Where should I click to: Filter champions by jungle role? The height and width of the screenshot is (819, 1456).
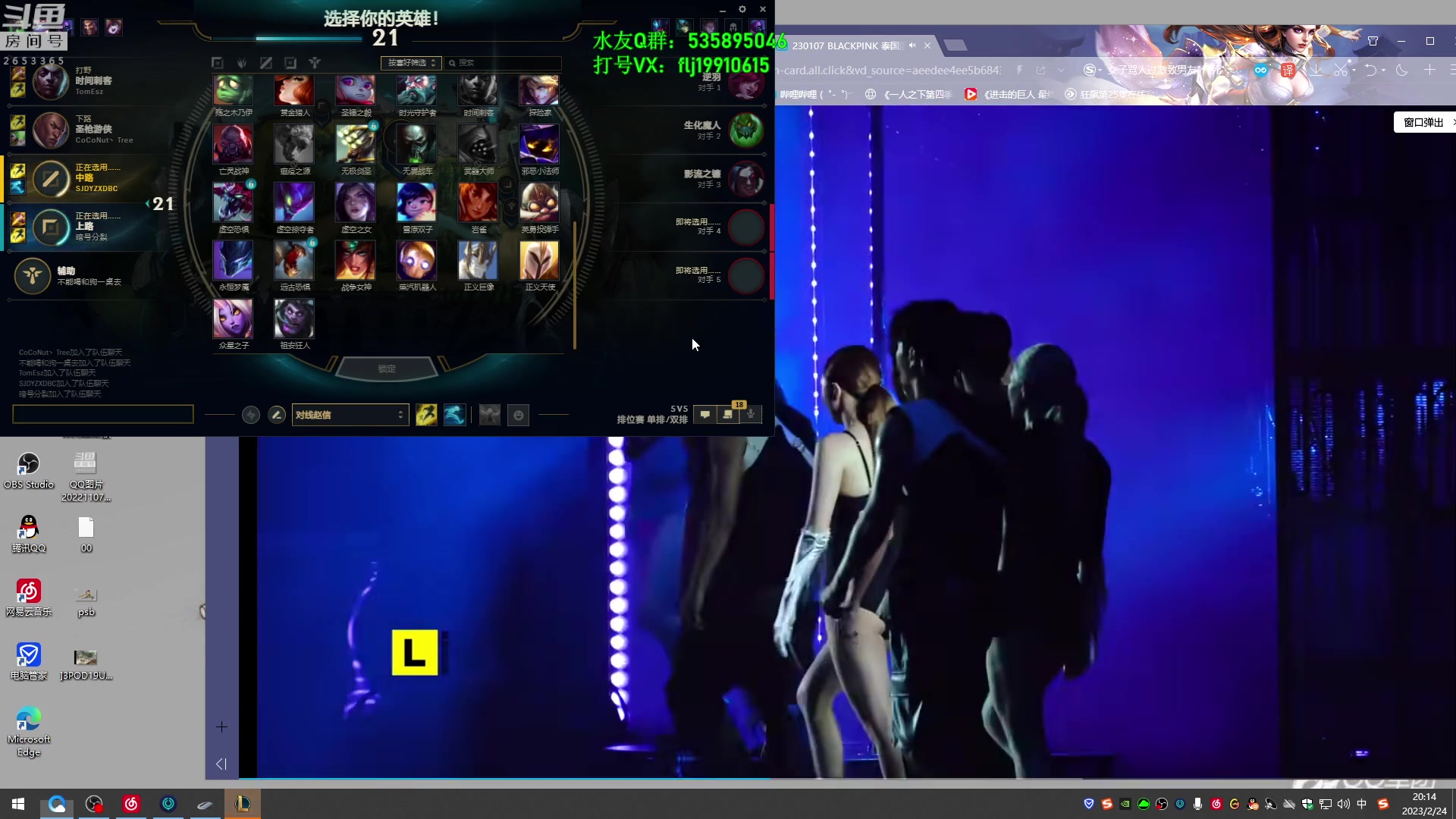(x=242, y=63)
